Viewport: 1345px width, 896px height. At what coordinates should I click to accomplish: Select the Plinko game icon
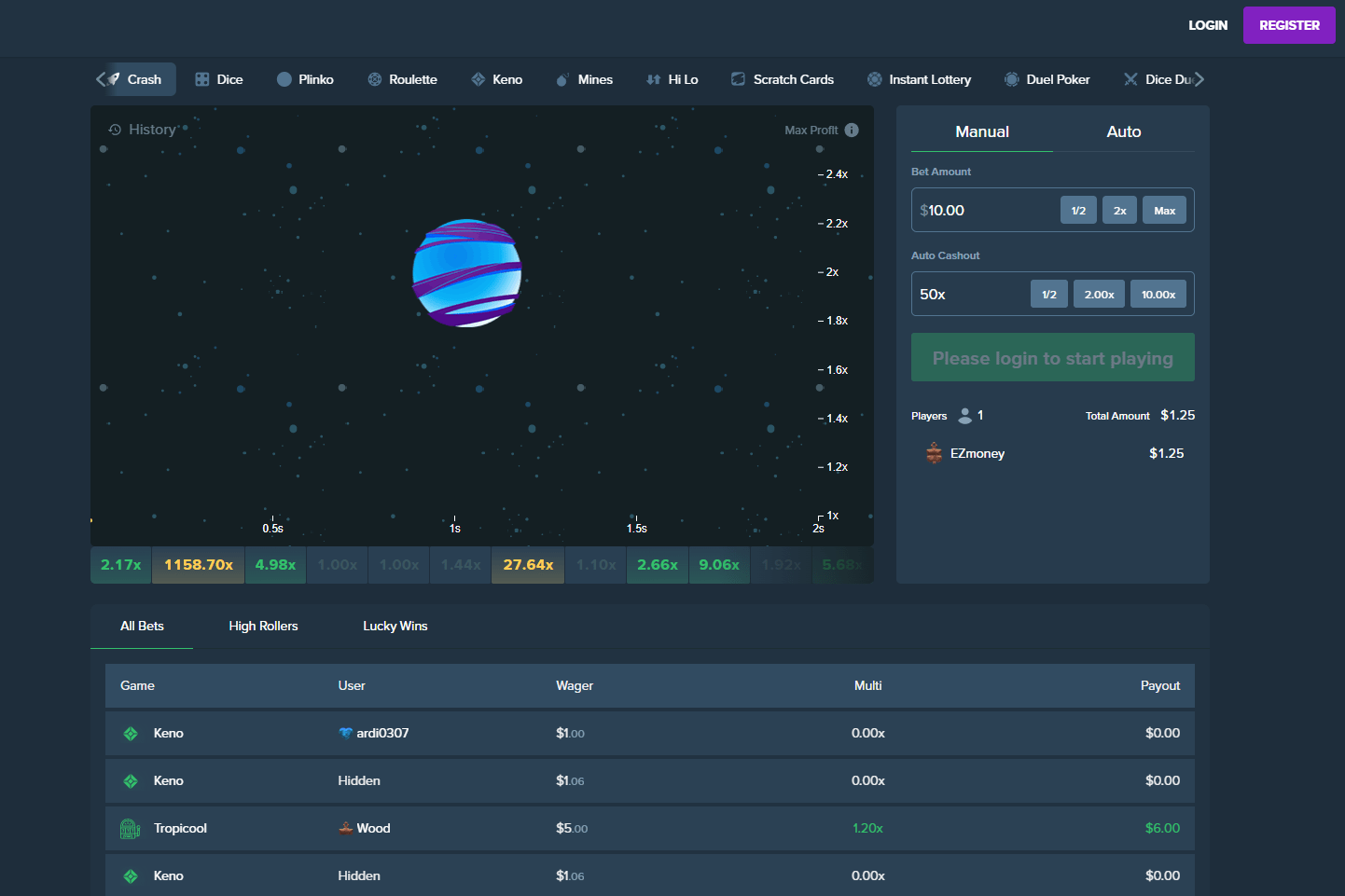pyautogui.click(x=284, y=79)
